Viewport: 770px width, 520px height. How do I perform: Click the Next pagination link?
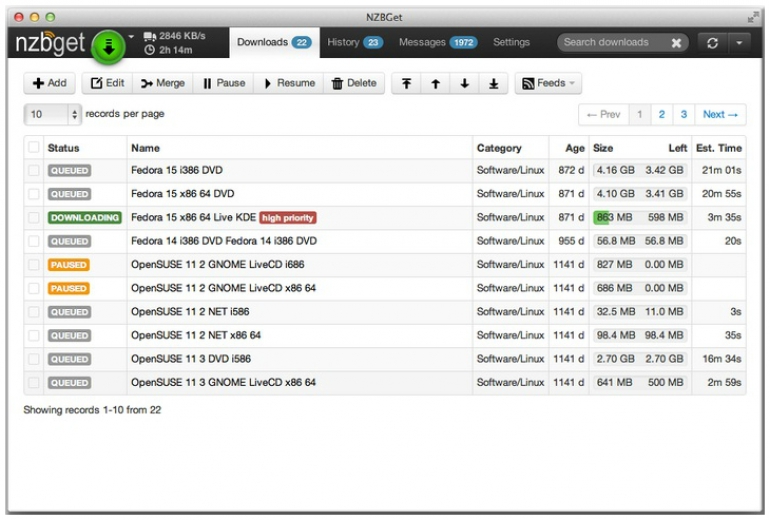720,114
